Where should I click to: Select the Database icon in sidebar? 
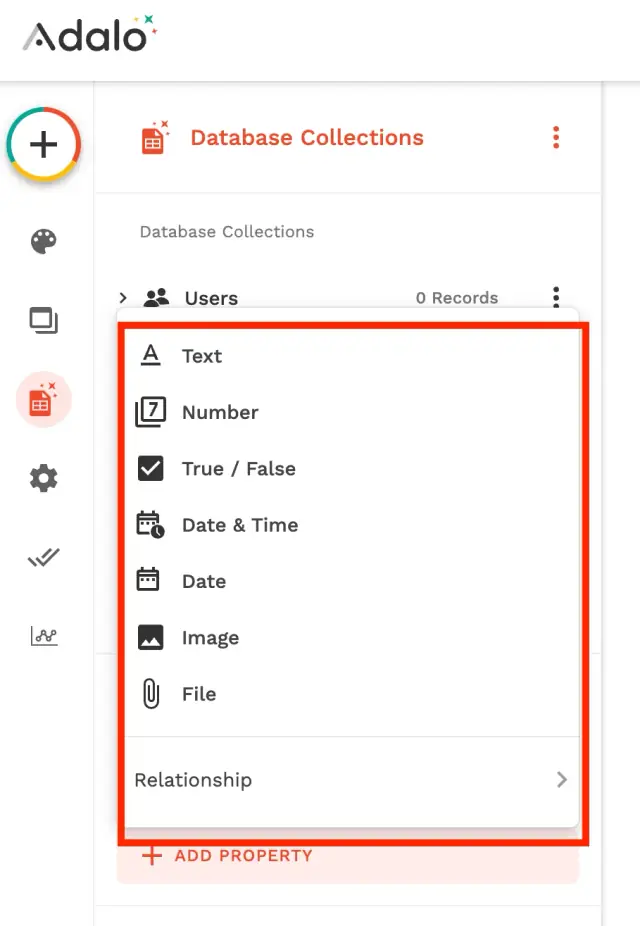click(43, 400)
